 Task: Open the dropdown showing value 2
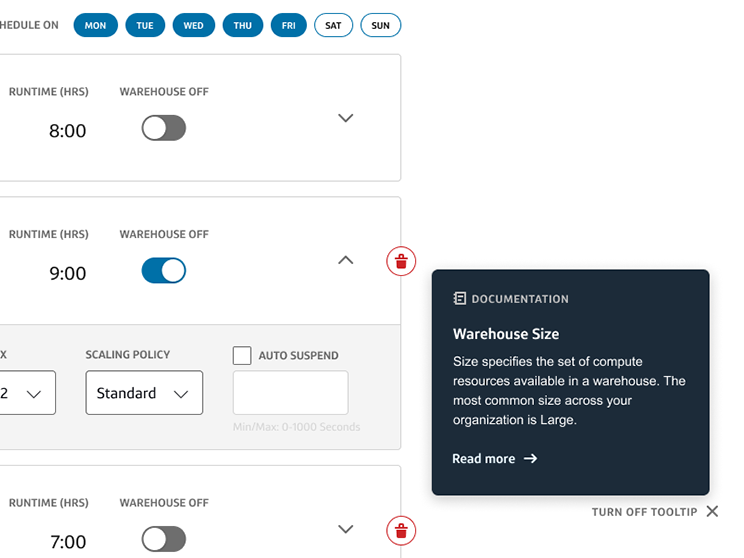click(x=26, y=393)
